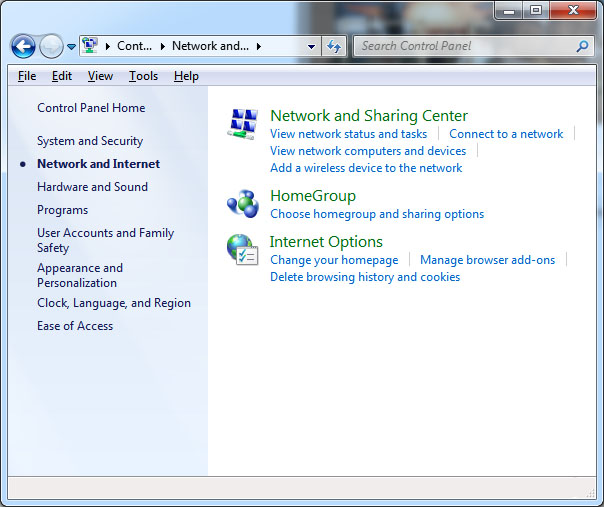The height and width of the screenshot is (507, 604).
Task: Open Ease of Access category
Action: pos(75,326)
